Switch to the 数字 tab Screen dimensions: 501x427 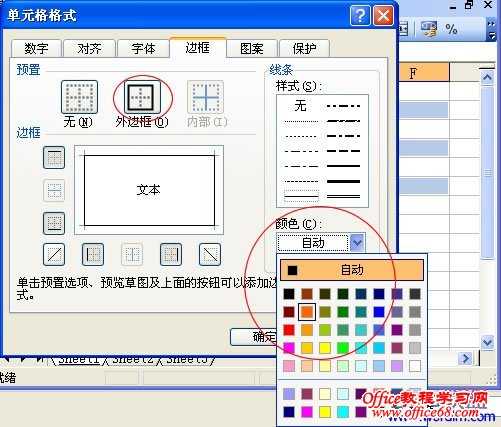point(36,49)
